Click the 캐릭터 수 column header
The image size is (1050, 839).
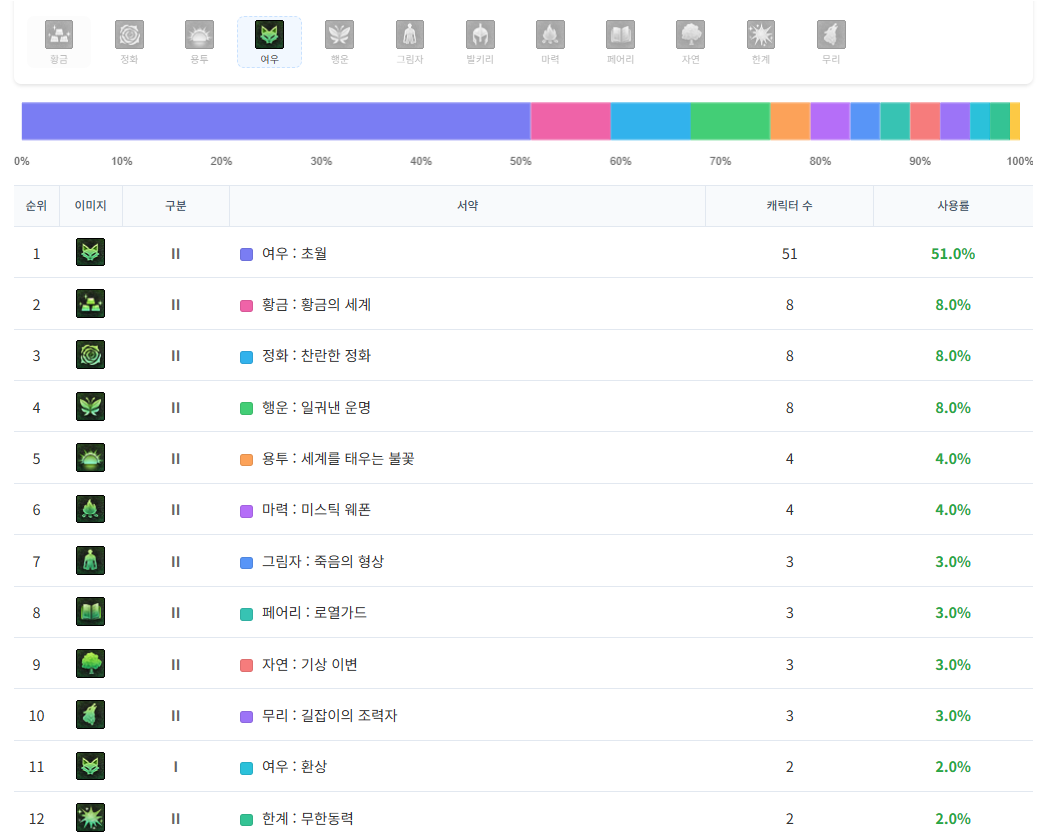click(x=789, y=206)
